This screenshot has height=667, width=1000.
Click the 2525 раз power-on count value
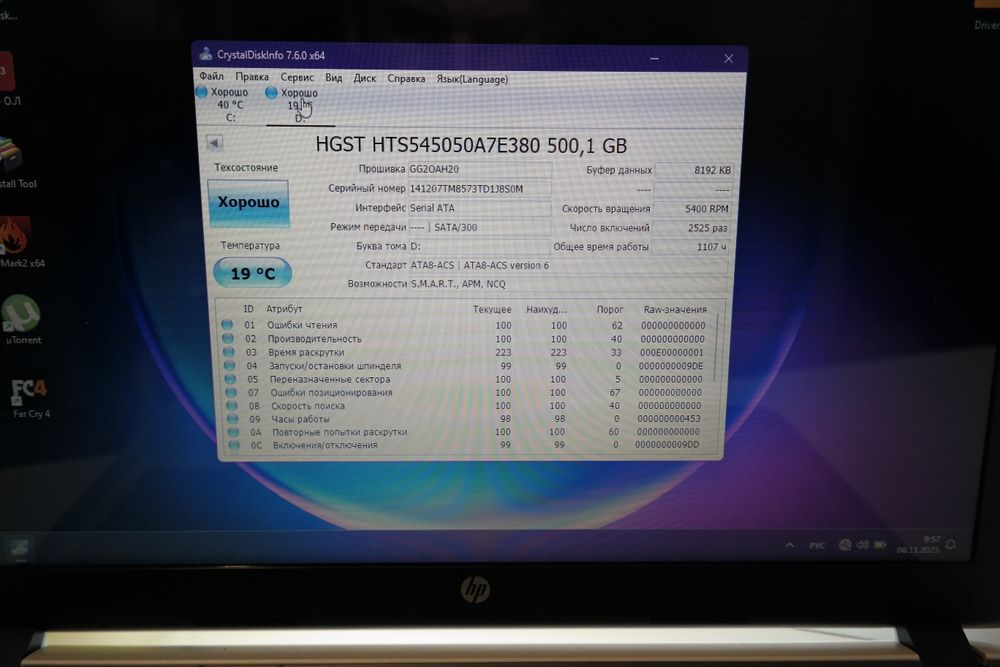tap(691, 228)
